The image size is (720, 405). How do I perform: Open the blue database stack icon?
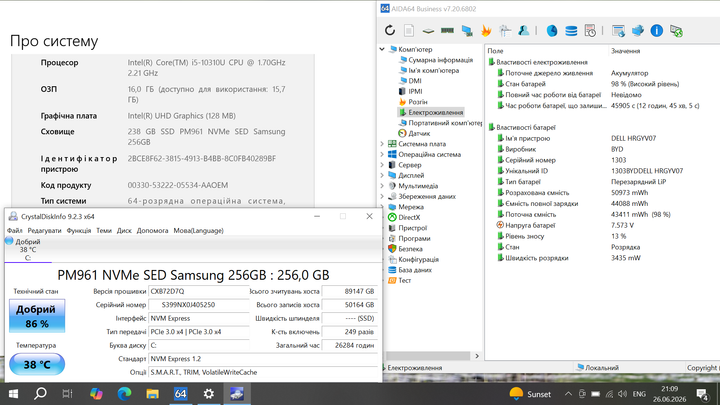[571, 31]
